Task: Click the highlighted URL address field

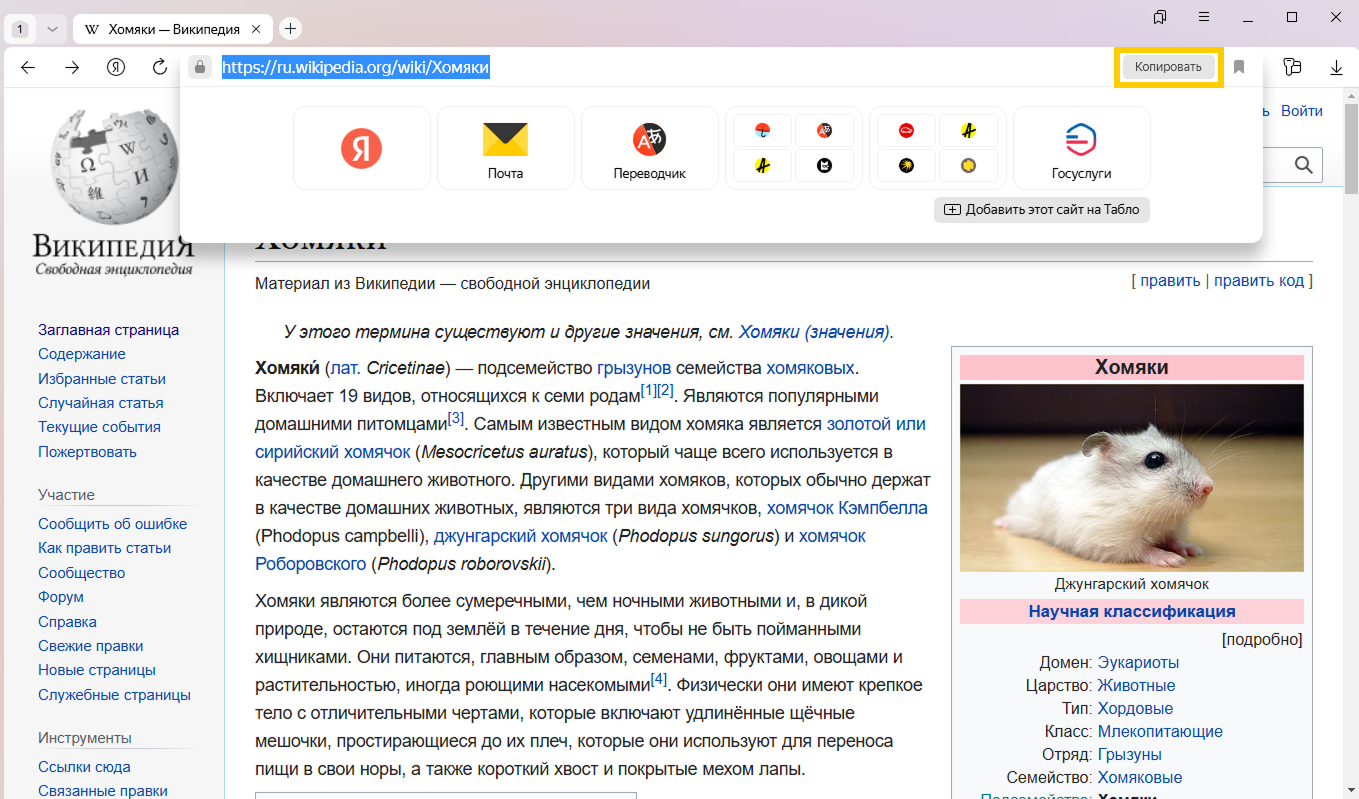Action: click(x=355, y=67)
